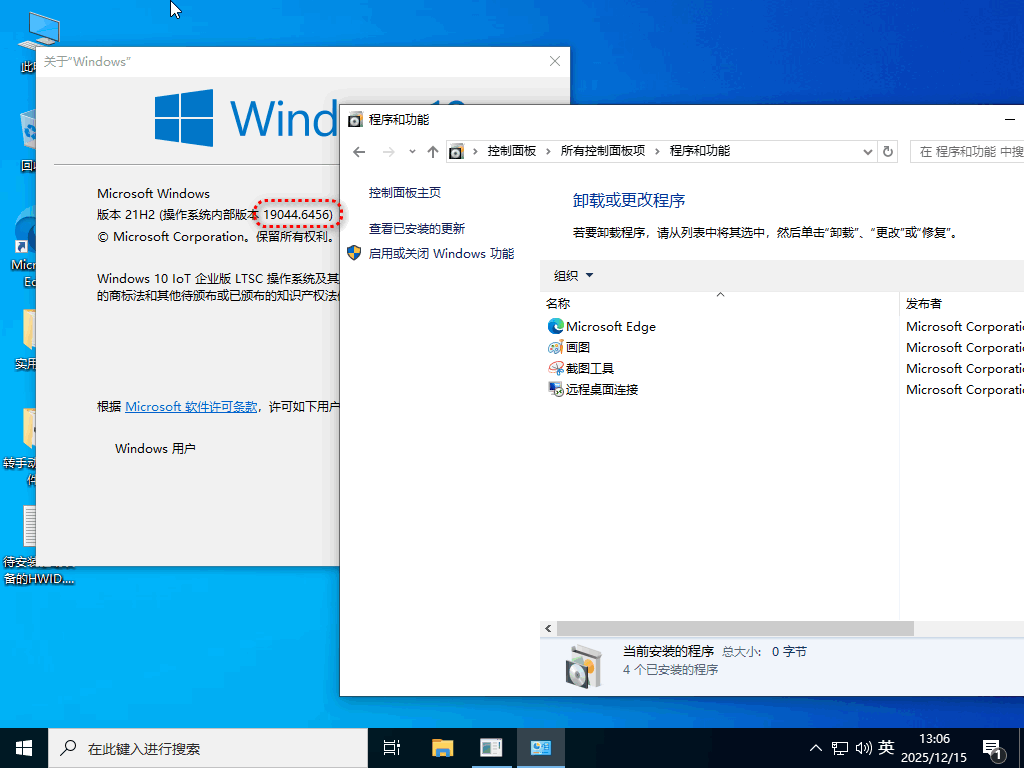Click the Microsoft Edge program icon in list
Image resolution: width=1024 pixels, height=768 pixels.
pos(556,326)
